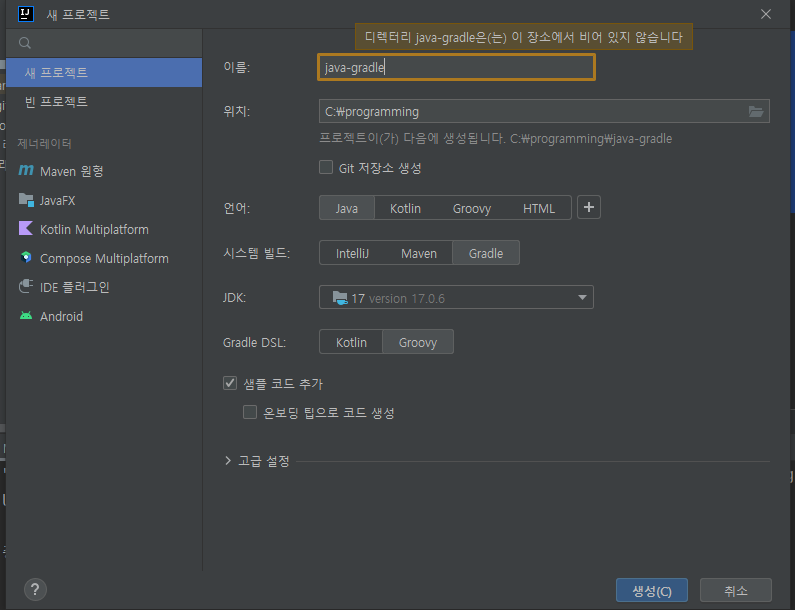Screen dimensions: 795x610
Task: Click 취소 button to cancel
Action: (736, 590)
